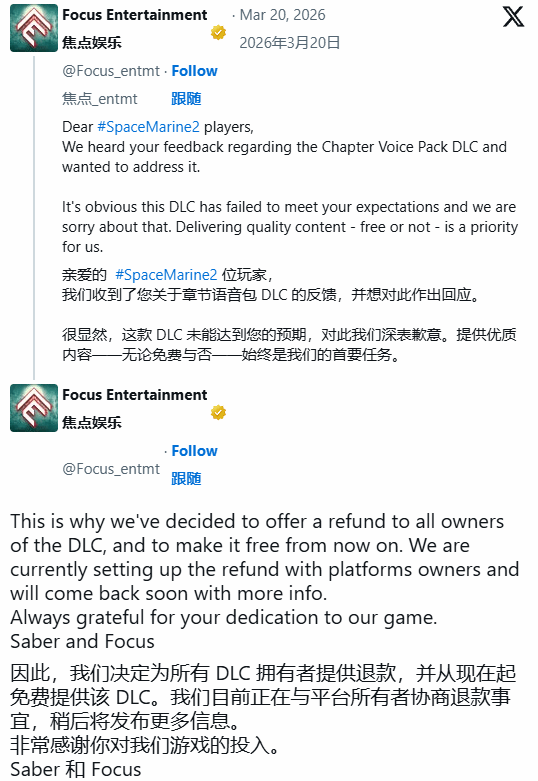
Task: Follow Focus Entertainment from the second tweet
Action: 194,451
